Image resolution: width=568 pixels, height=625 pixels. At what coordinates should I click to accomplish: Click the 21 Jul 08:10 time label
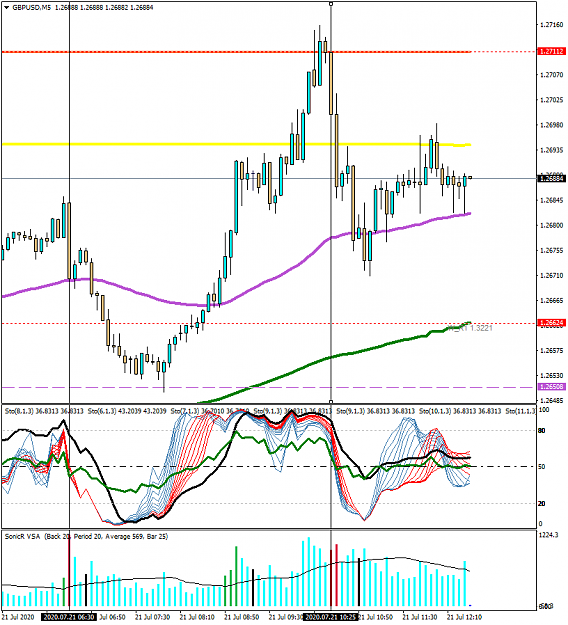(197, 617)
